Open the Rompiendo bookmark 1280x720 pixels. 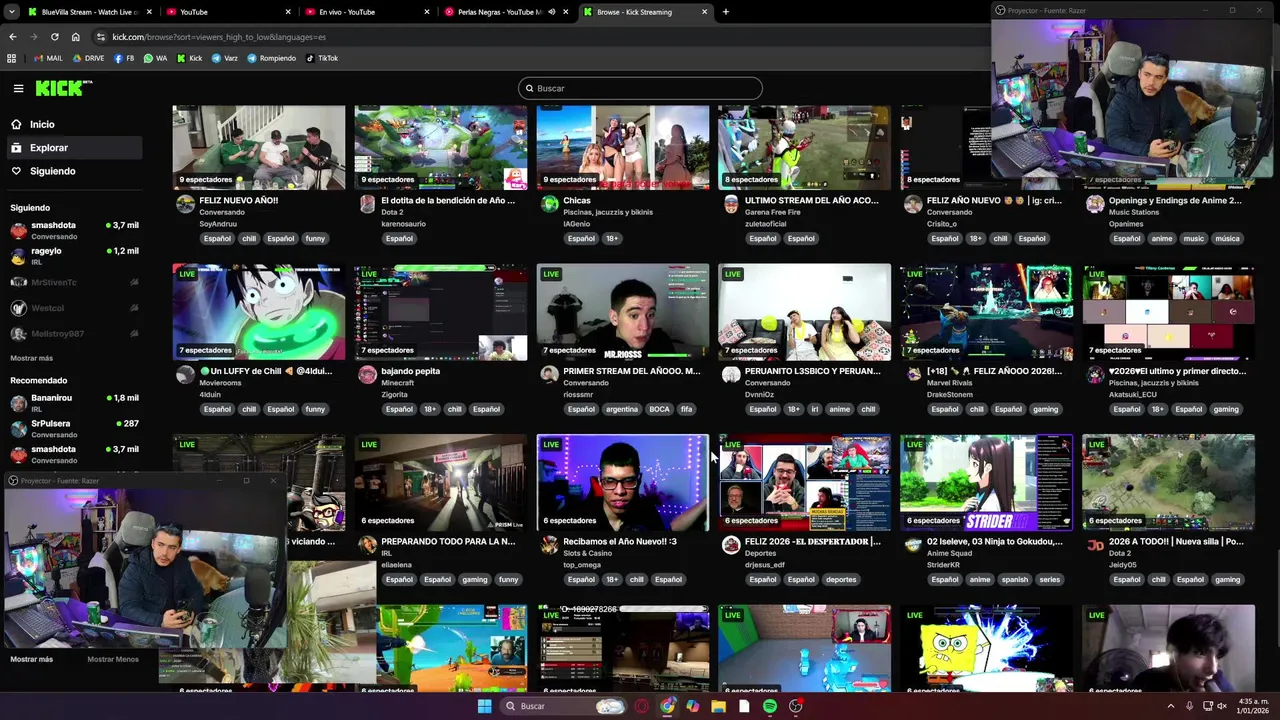point(271,58)
